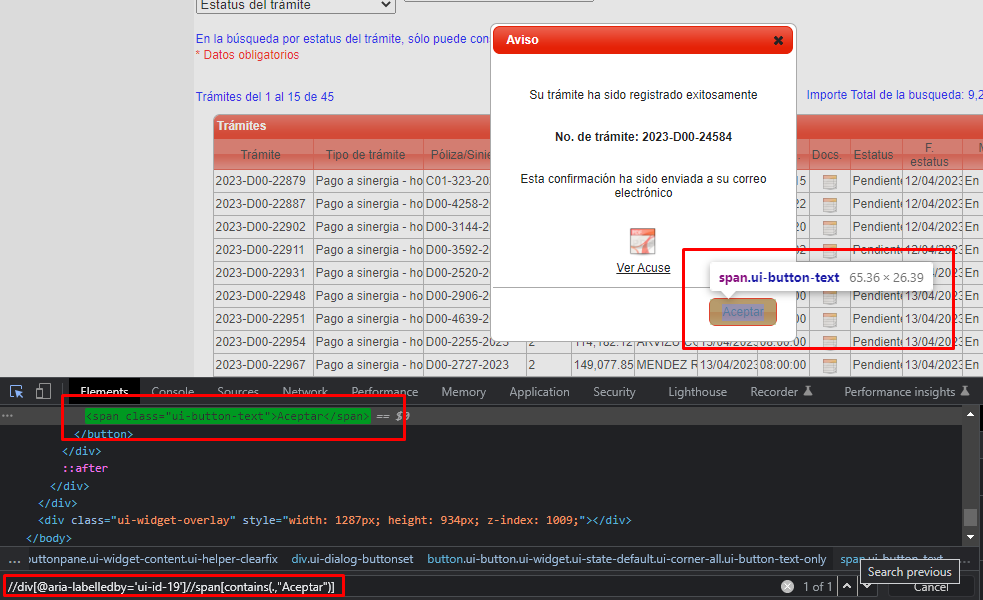Screen dimensions: 983x600
Task: Click the button.ui-button breadcrumb
Action: coord(626,559)
